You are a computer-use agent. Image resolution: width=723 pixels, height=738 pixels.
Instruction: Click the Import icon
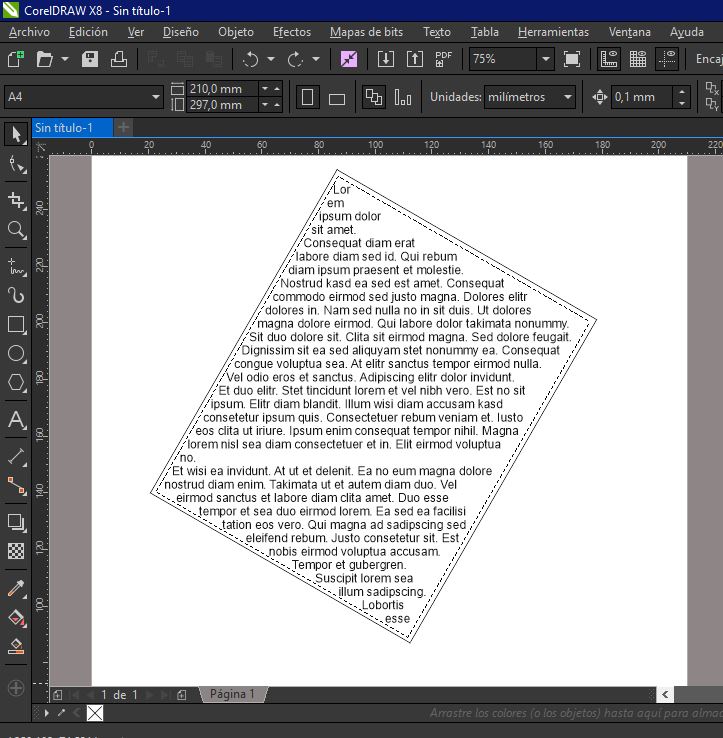[386, 59]
